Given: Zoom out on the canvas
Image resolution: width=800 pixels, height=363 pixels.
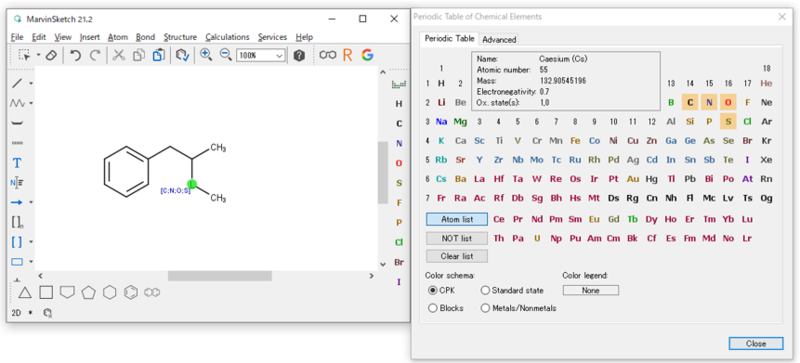Looking at the screenshot, I should 226,55.
